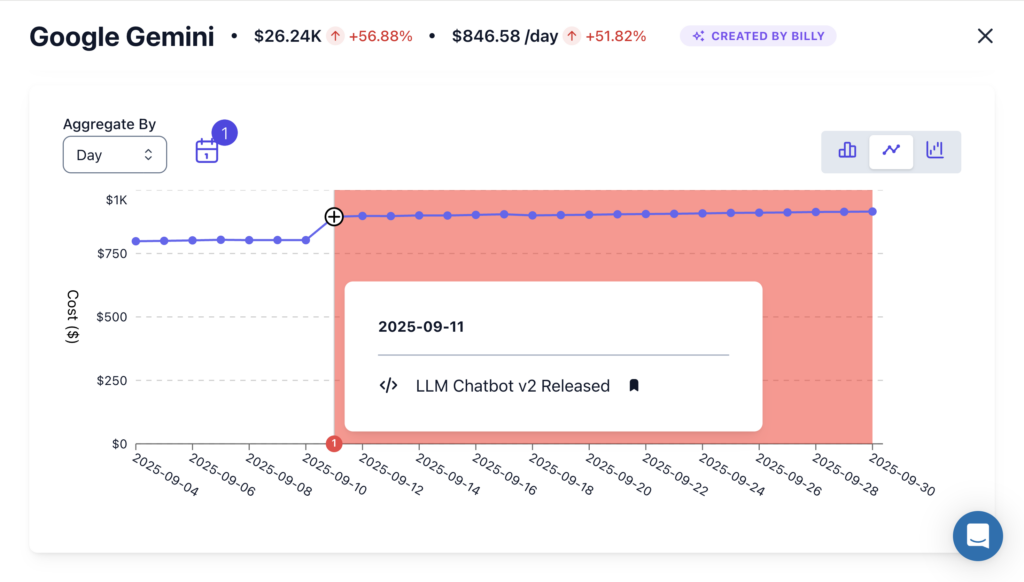This screenshot has height=582, width=1024.
Task: Click the last data point at 2025-09-30
Action: click(x=873, y=211)
